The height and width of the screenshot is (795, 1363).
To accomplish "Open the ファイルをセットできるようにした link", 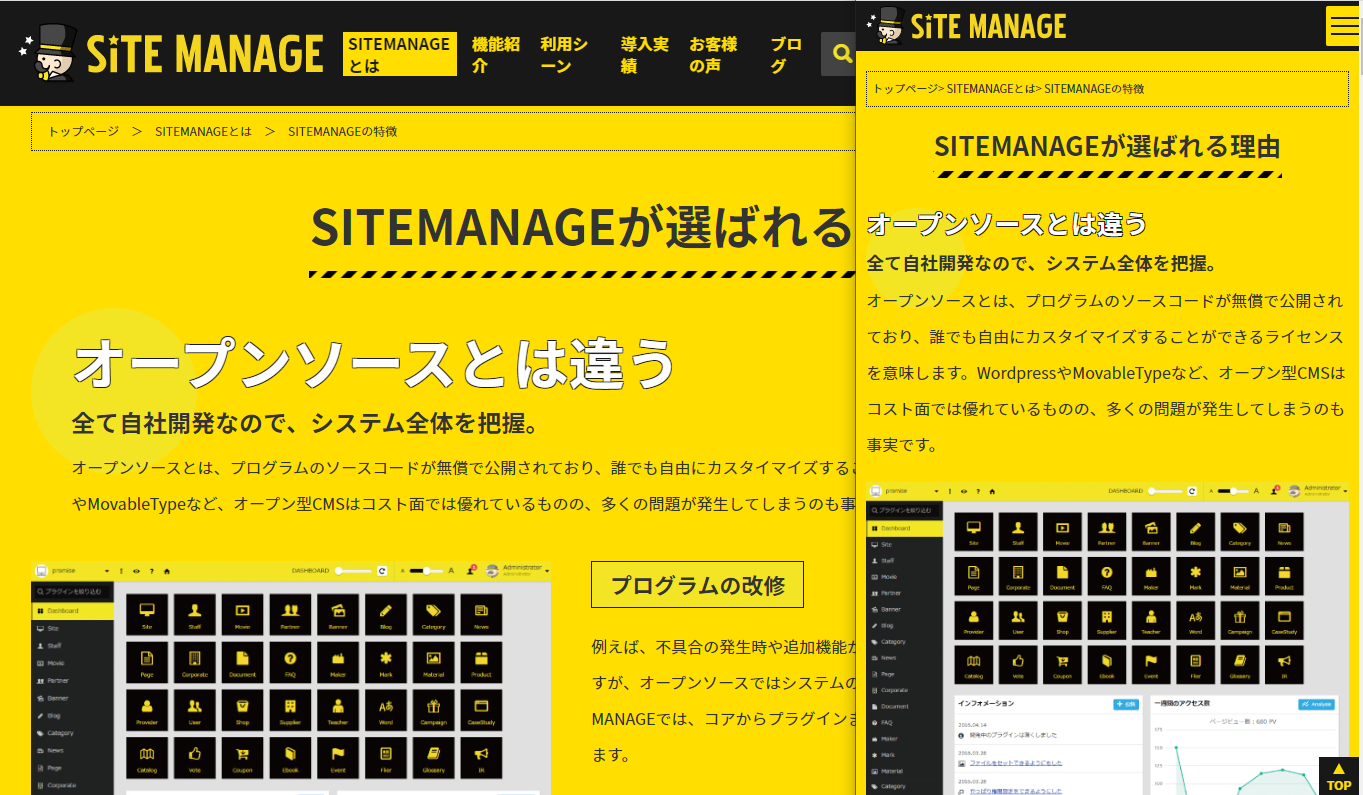I will pyautogui.click(x=1016, y=763).
